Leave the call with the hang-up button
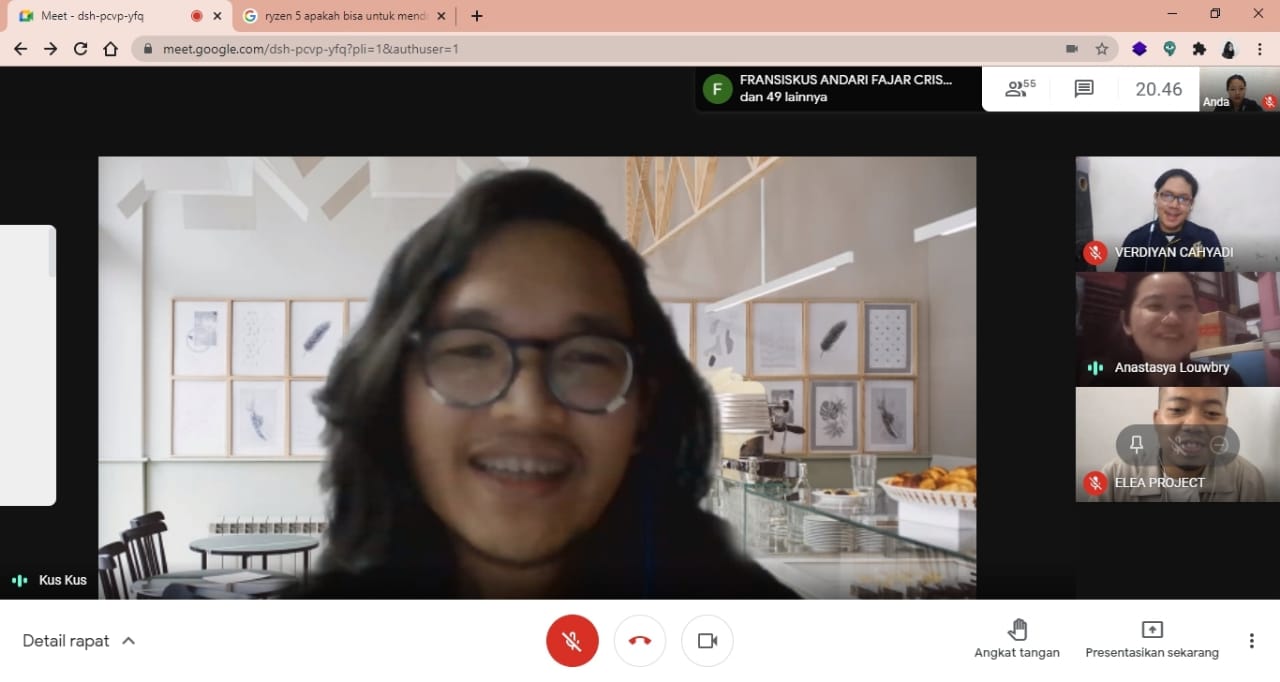1280x682 pixels. [x=640, y=641]
